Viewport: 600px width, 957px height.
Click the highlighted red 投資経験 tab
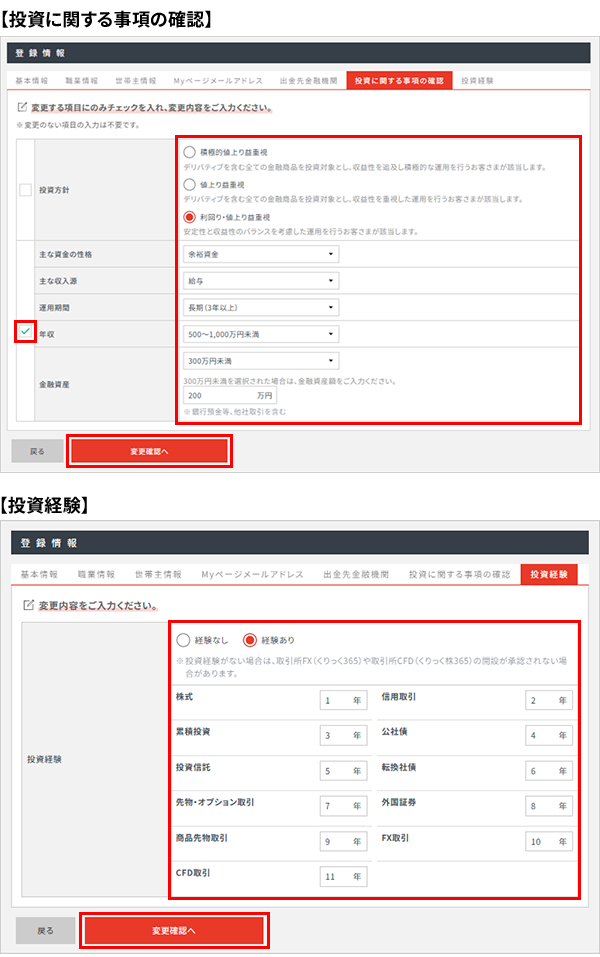point(549,574)
